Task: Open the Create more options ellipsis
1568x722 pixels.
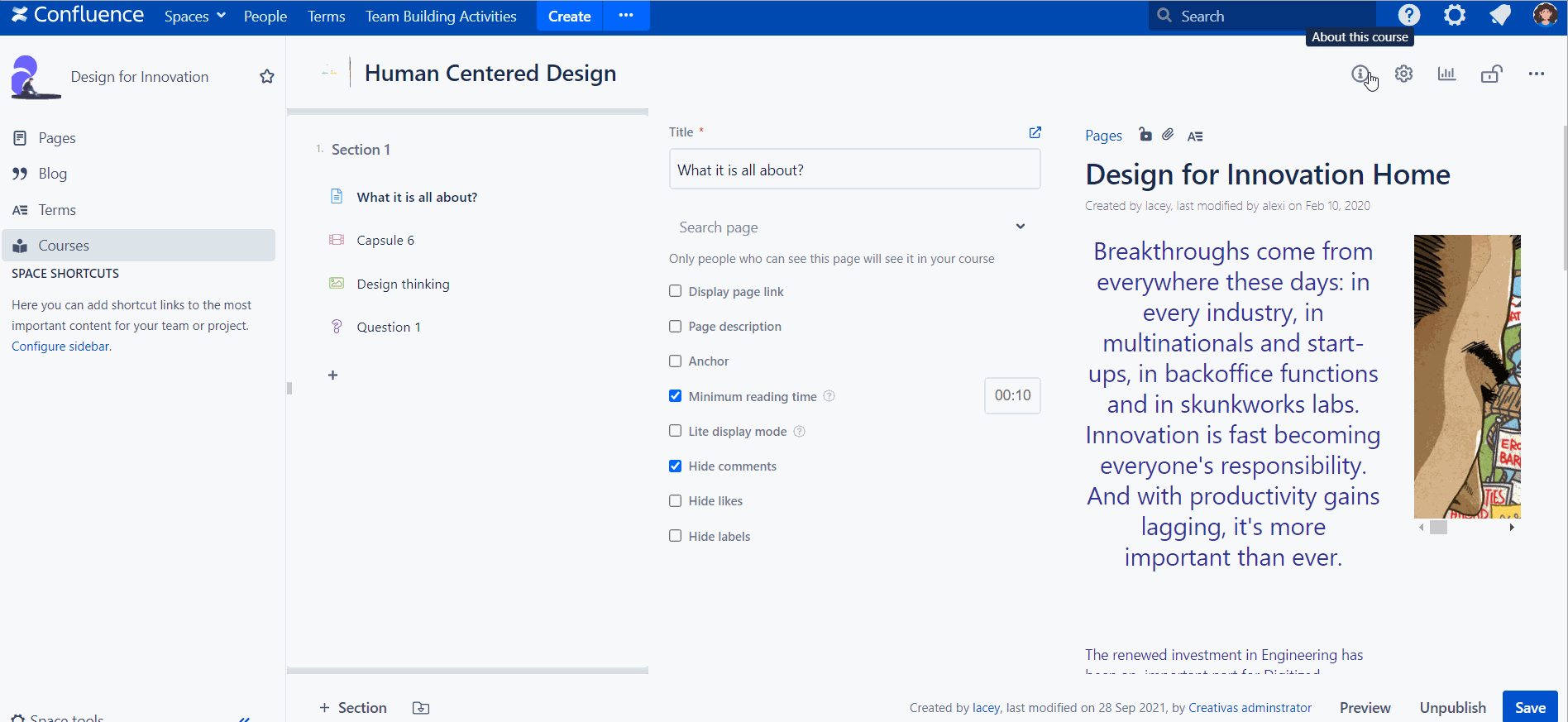Action: coord(626,16)
